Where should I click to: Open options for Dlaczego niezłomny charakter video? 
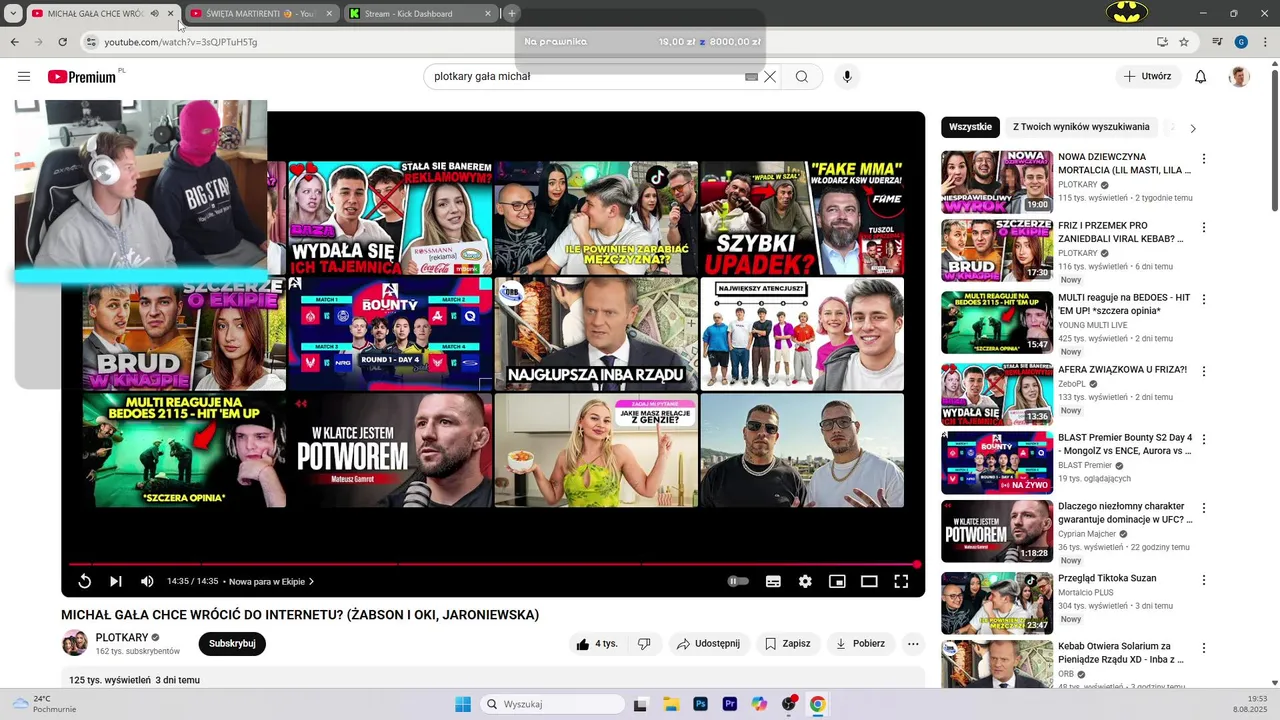1204,508
